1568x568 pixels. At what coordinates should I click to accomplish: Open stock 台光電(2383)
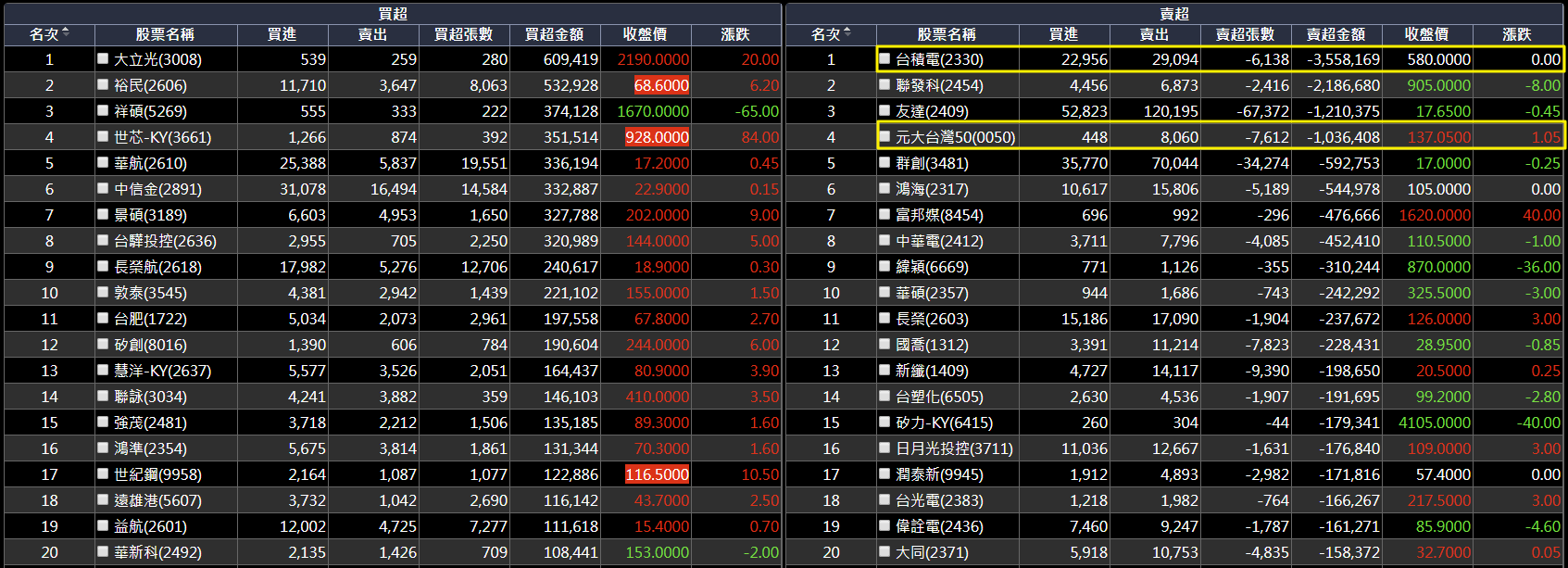[x=939, y=500]
